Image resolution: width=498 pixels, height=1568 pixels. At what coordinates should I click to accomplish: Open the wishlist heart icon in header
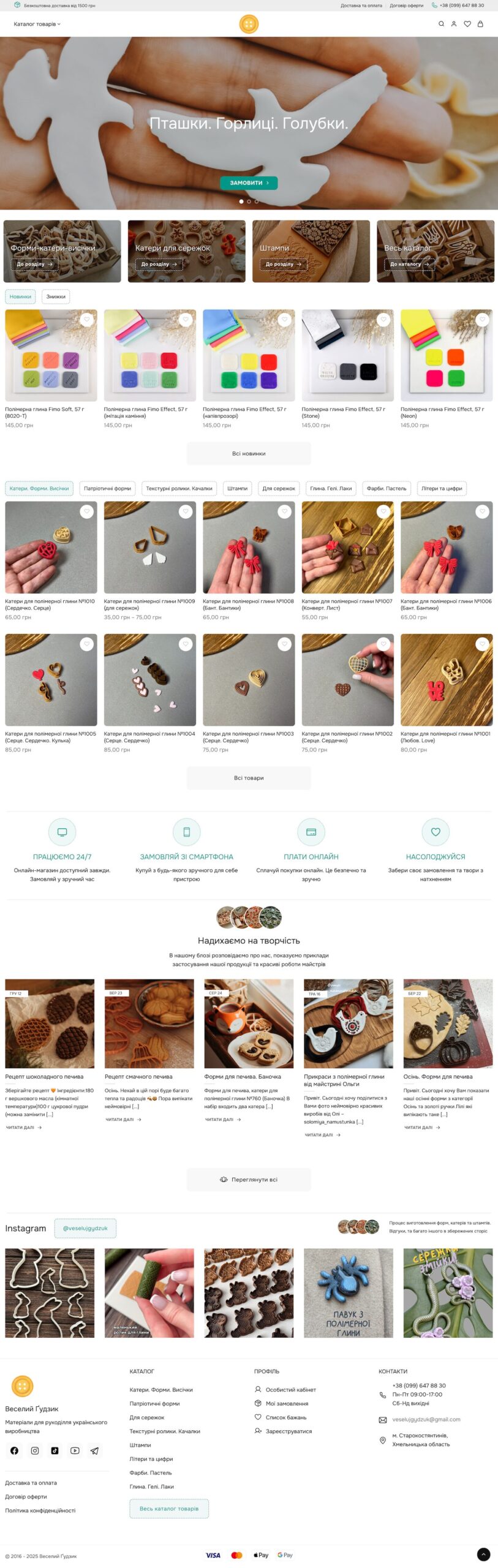pos(467,24)
